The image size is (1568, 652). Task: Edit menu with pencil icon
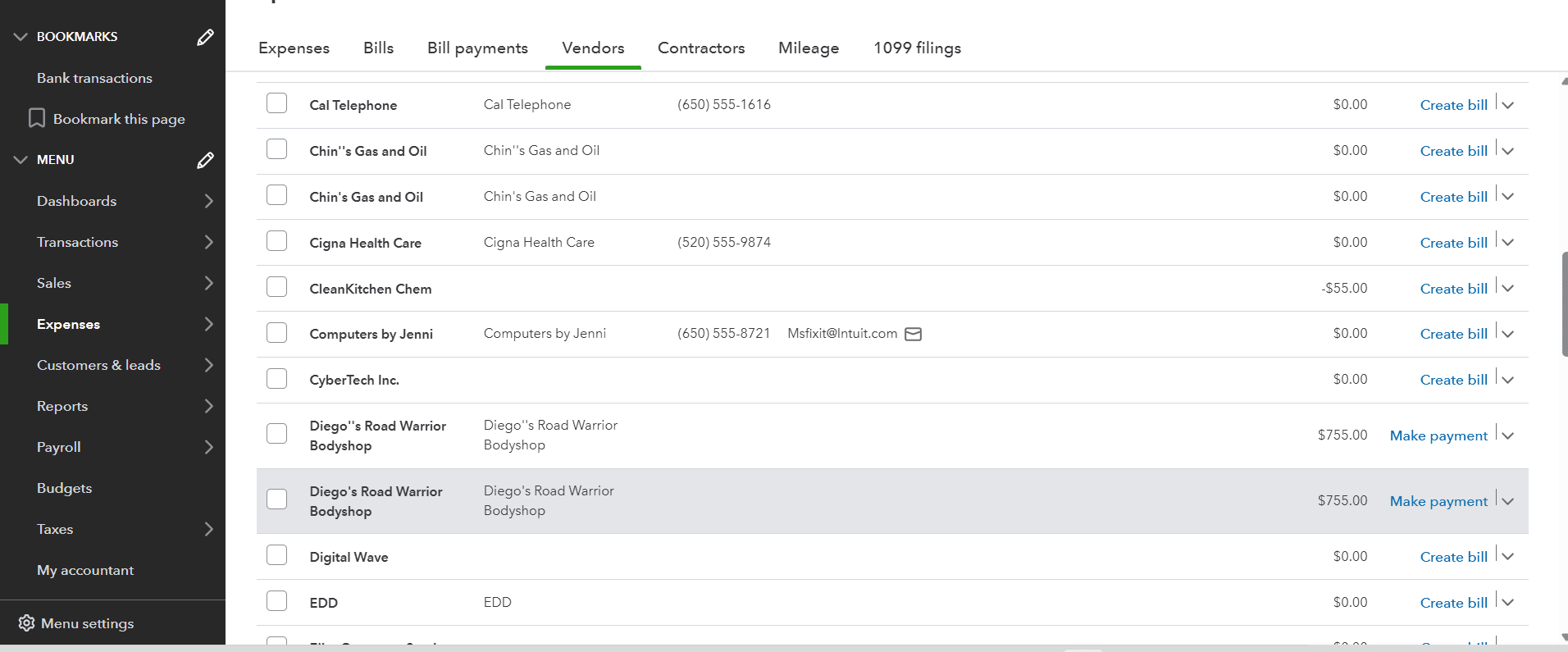click(205, 160)
